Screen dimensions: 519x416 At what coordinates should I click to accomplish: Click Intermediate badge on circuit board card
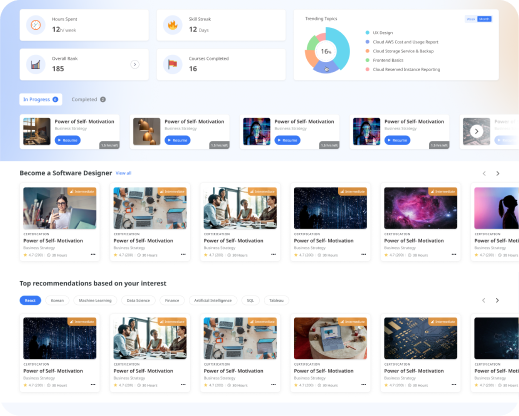pyautogui.click(x=443, y=322)
